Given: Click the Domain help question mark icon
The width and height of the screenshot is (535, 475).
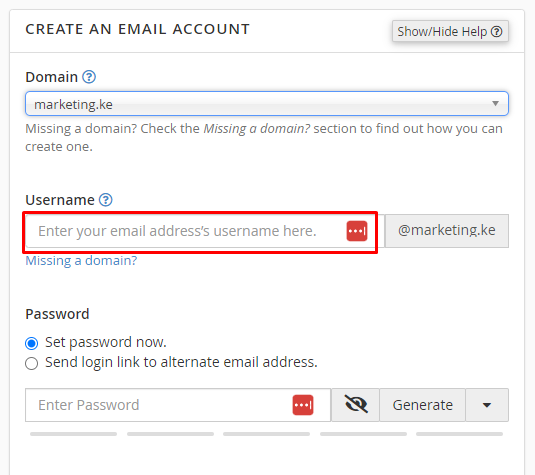Looking at the screenshot, I should 89,77.
